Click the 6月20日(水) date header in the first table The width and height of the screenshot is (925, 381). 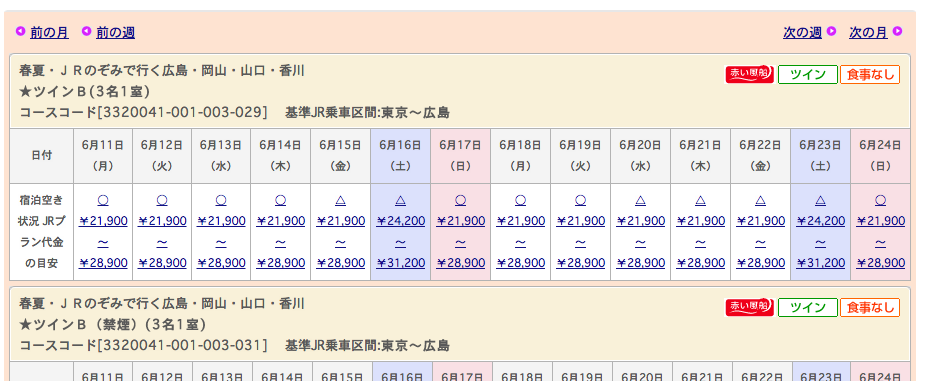(x=641, y=156)
